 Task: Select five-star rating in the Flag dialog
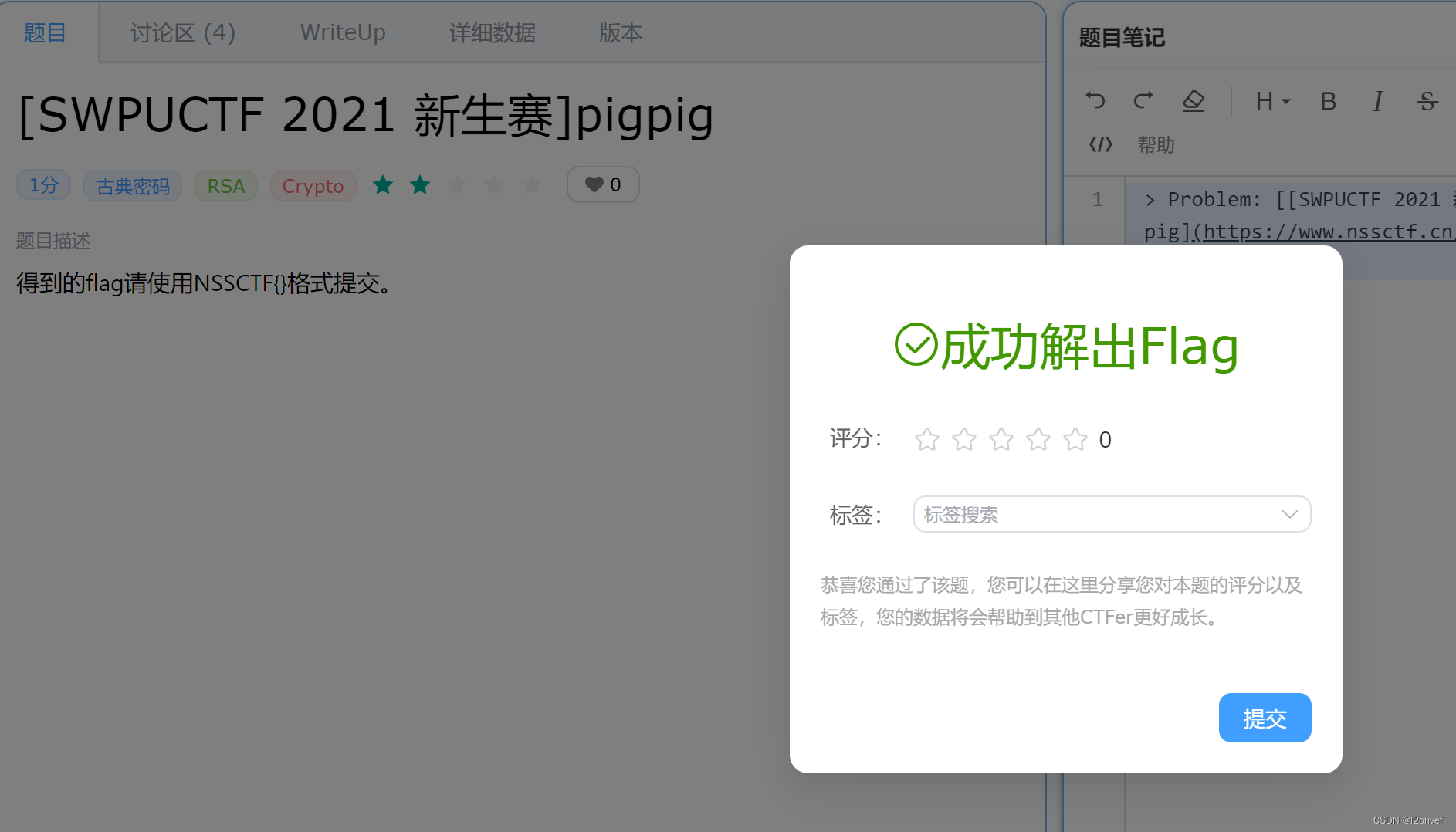1075,439
